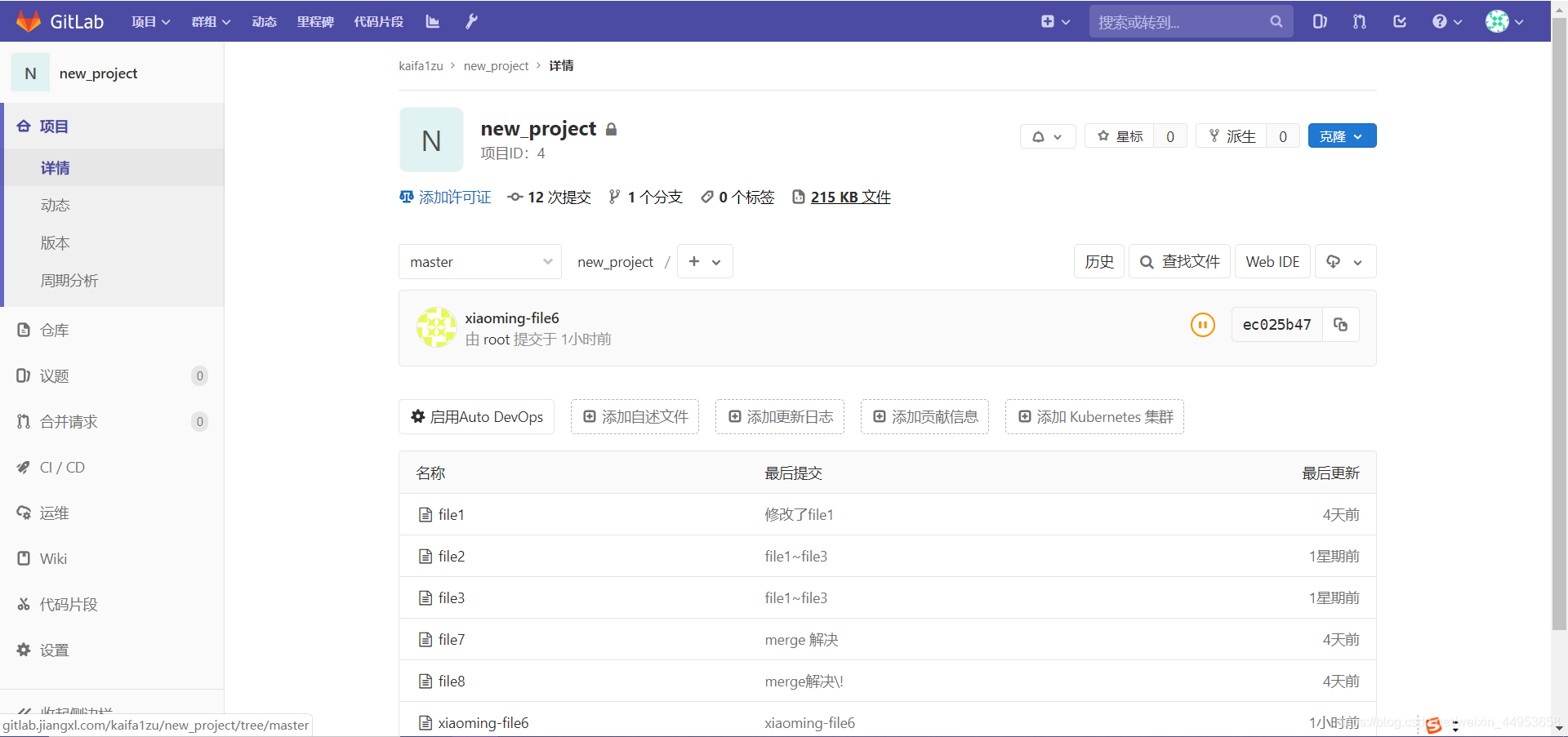Click 启用Auto DevOps button
The height and width of the screenshot is (737, 1568).
[477, 417]
